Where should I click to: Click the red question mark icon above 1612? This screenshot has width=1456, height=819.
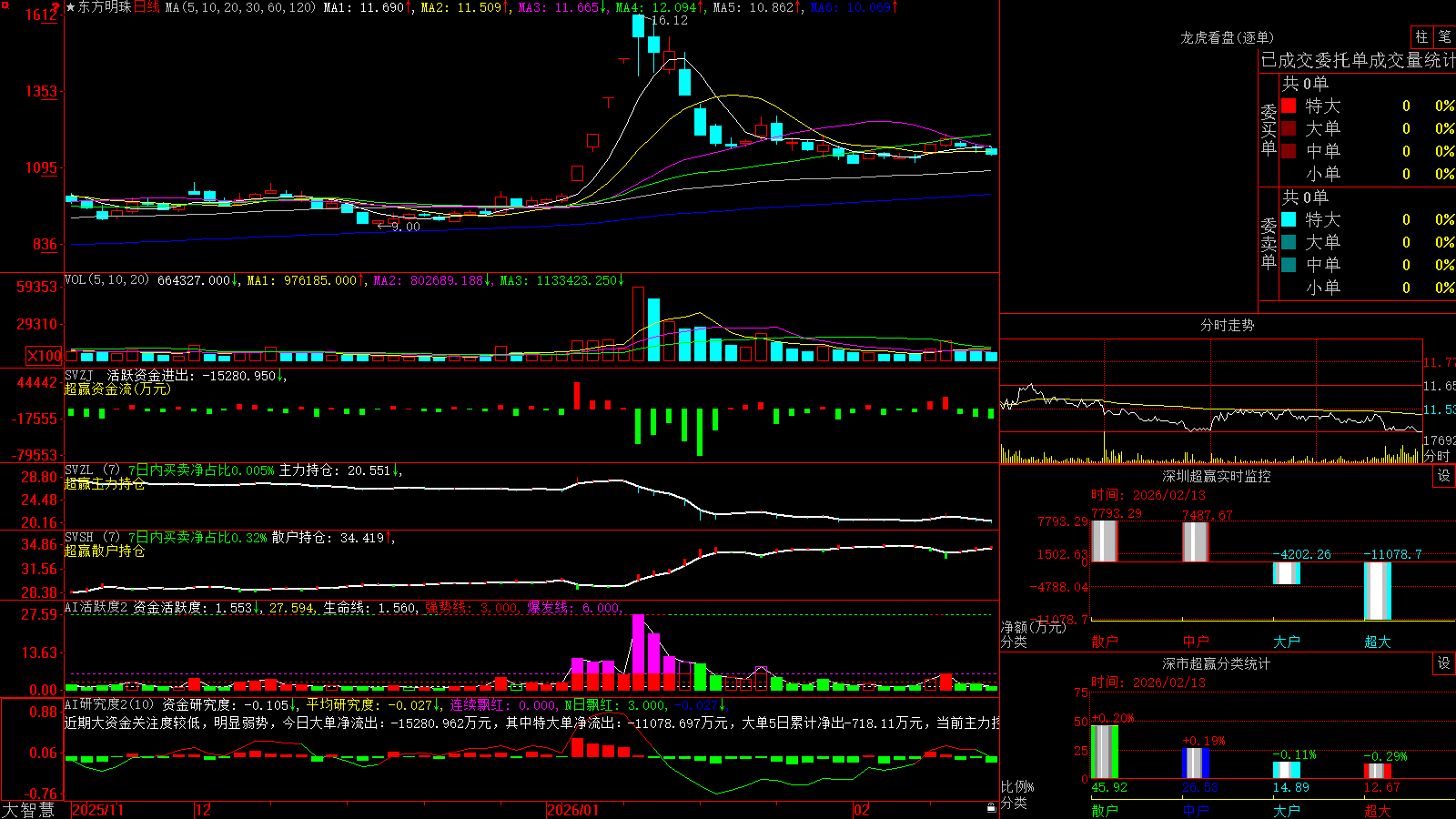(56, 6)
